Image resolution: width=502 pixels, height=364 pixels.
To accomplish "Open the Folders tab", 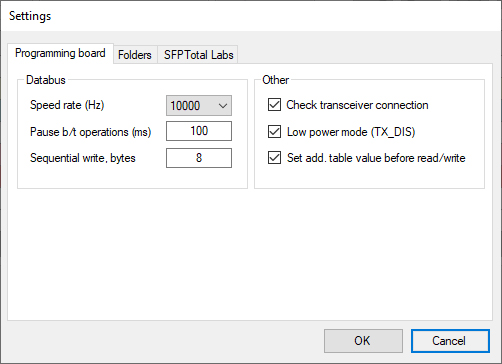I will [x=135, y=55].
